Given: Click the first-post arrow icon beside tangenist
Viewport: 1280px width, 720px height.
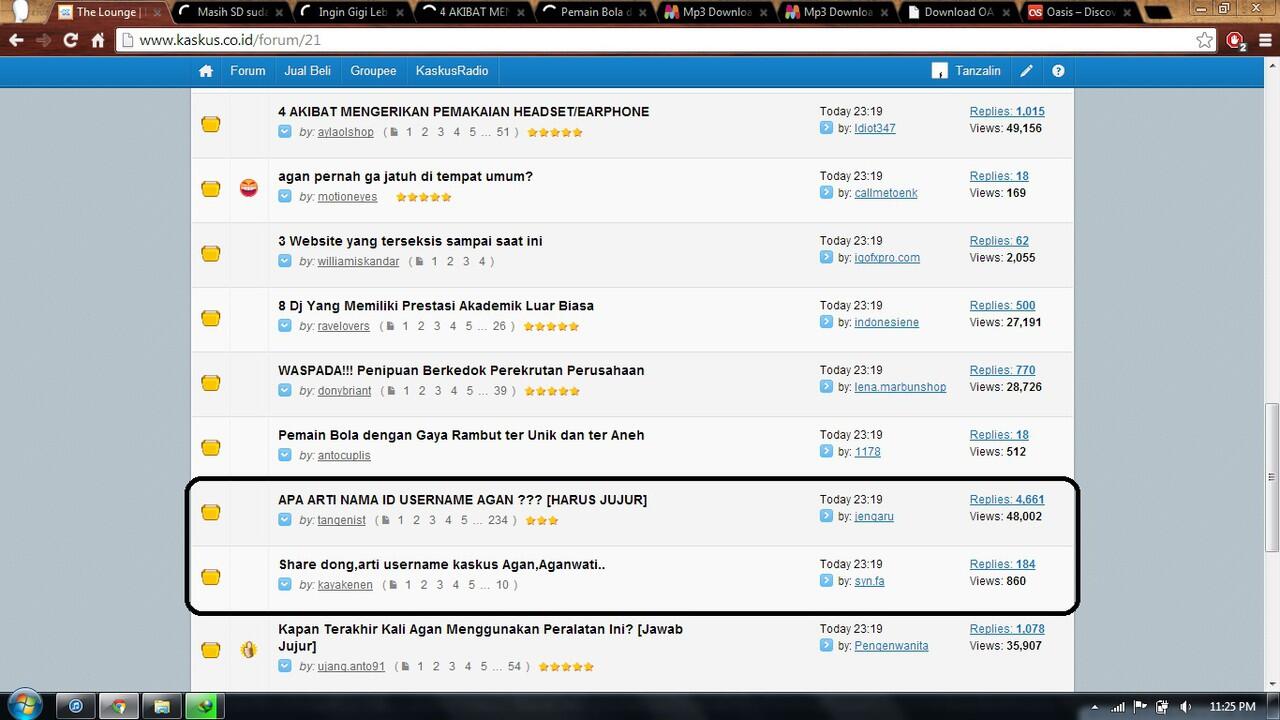Looking at the screenshot, I should (285, 520).
